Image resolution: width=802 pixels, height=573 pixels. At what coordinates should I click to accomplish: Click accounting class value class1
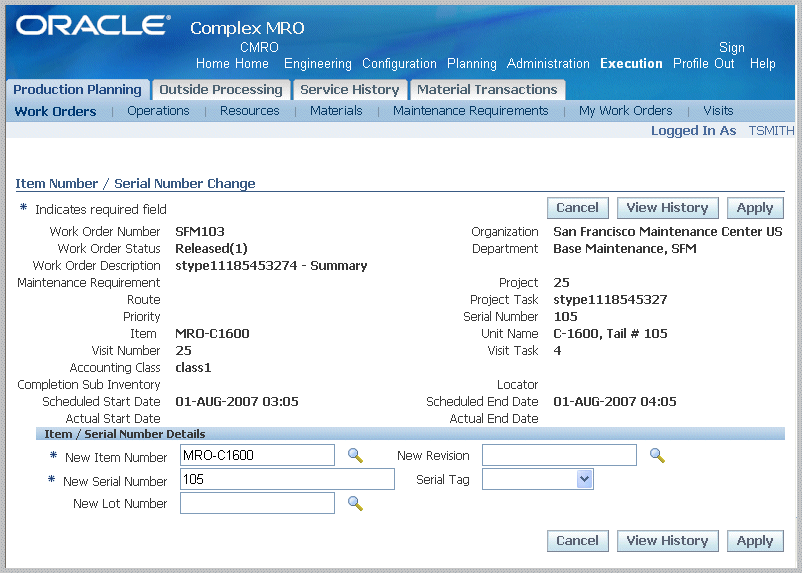193,367
